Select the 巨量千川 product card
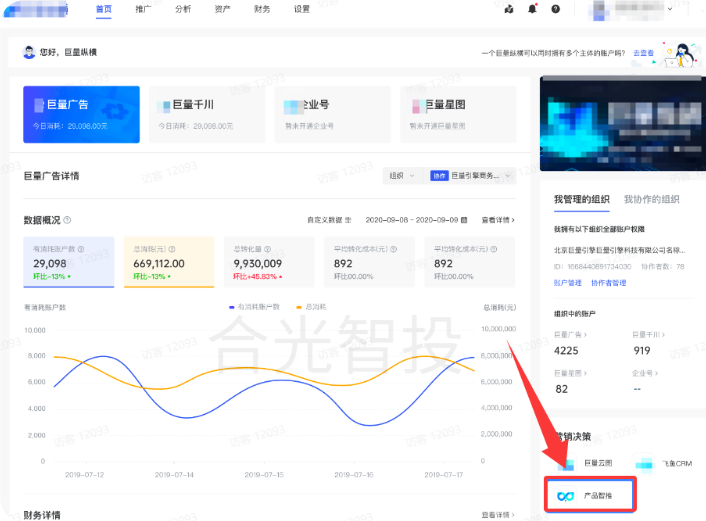 click(207, 114)
